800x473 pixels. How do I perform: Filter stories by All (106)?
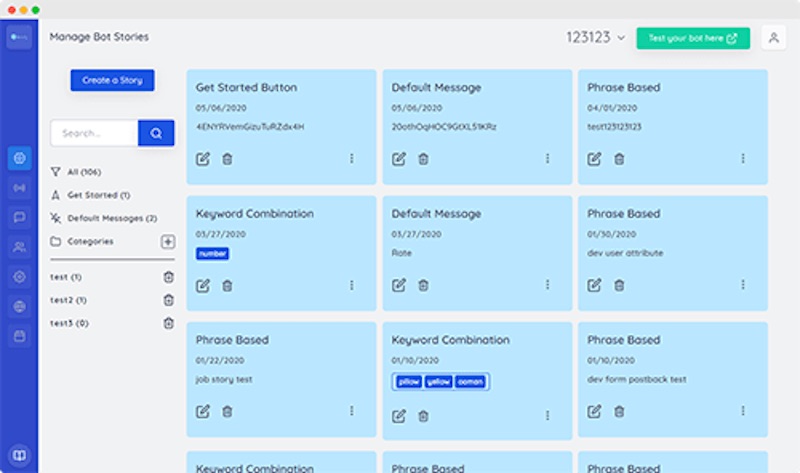[x=76, y=172]
